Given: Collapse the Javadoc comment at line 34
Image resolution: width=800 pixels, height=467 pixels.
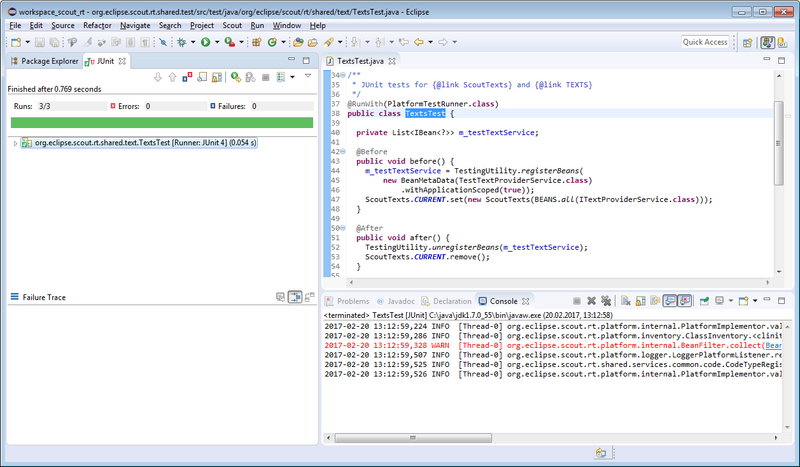Looking at the screenshot, I should (x=343, y=75).
